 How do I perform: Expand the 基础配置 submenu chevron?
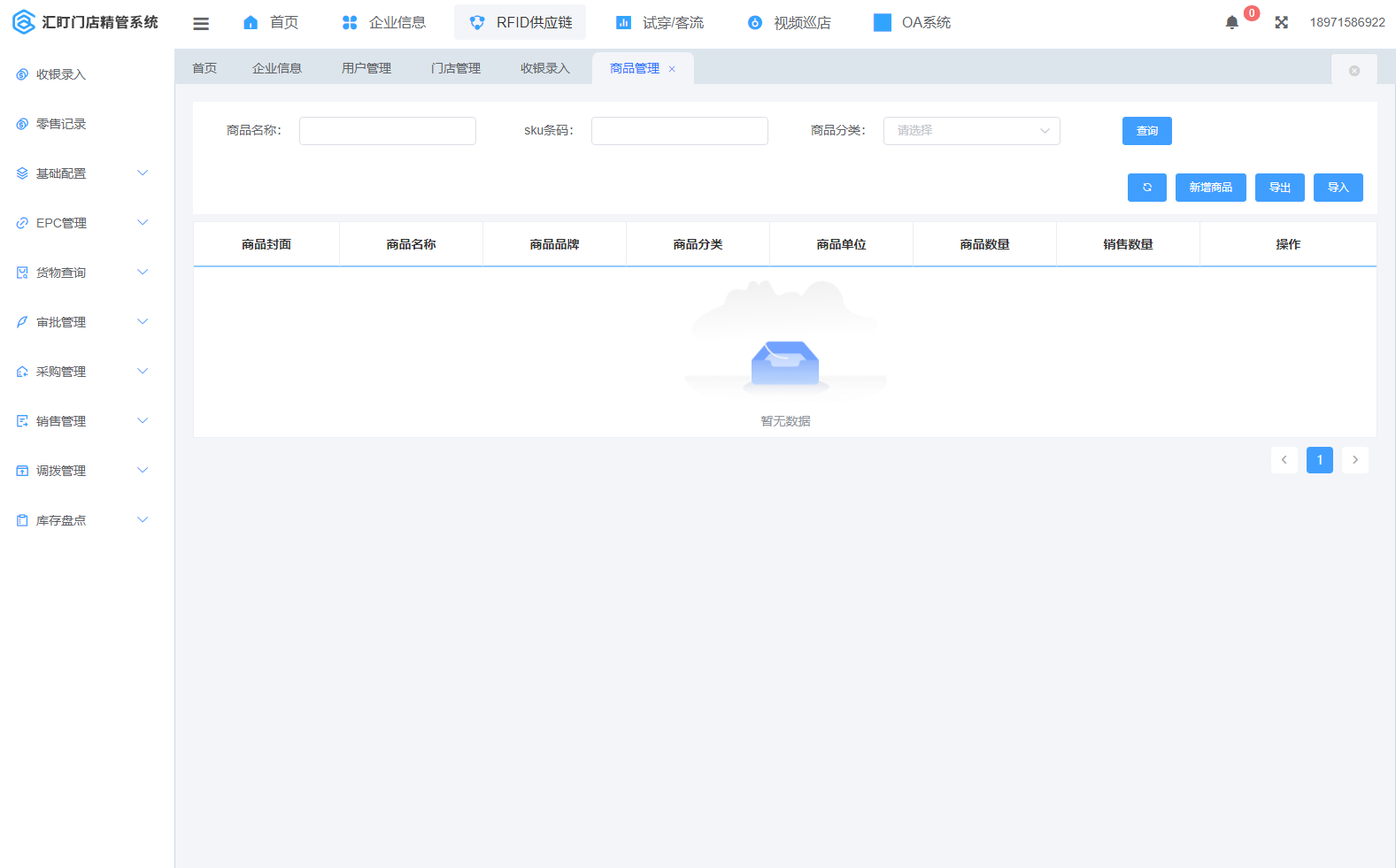(143, 173)
